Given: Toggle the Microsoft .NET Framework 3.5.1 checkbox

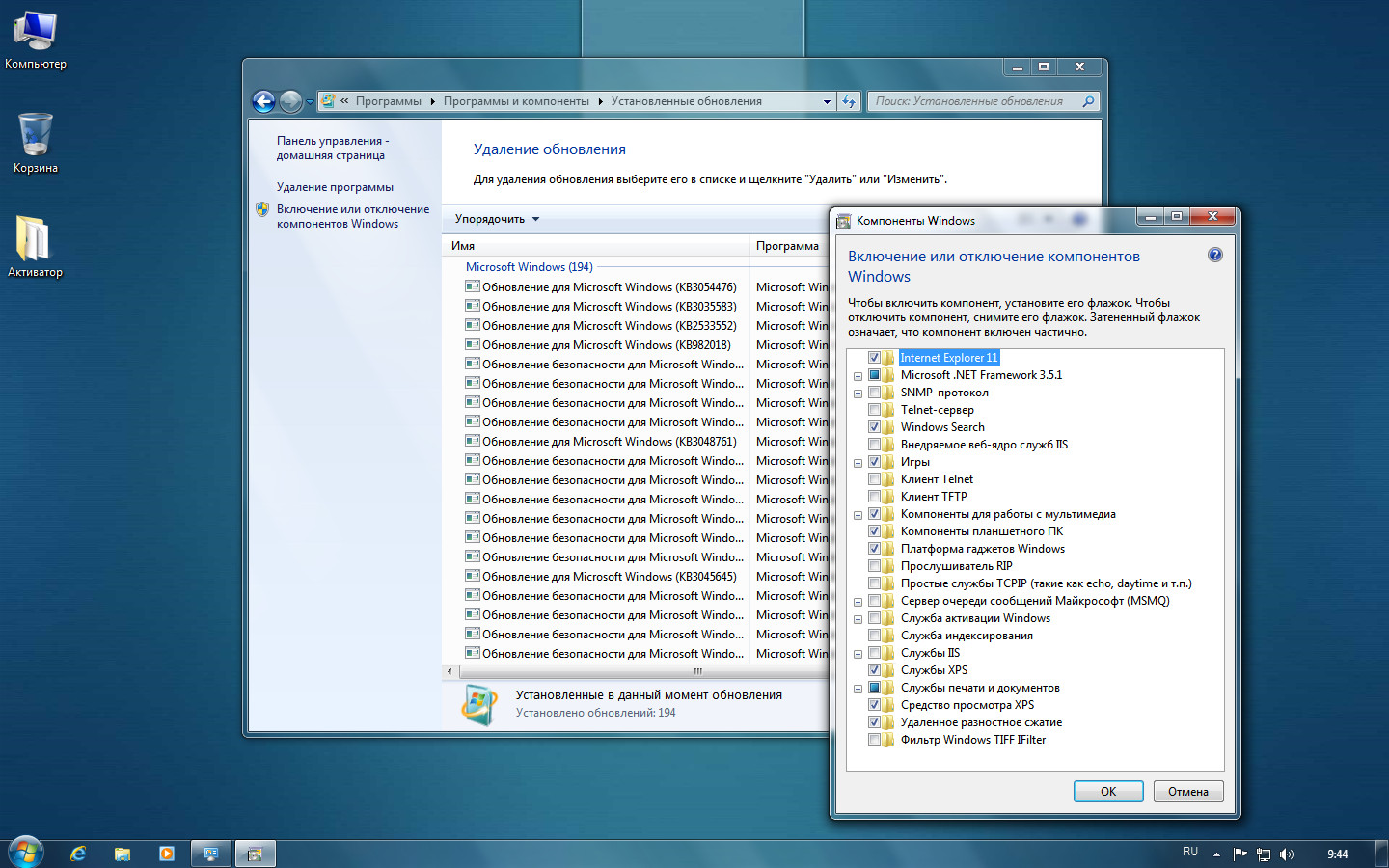Looking at the screenshot, I should point(874,375).
